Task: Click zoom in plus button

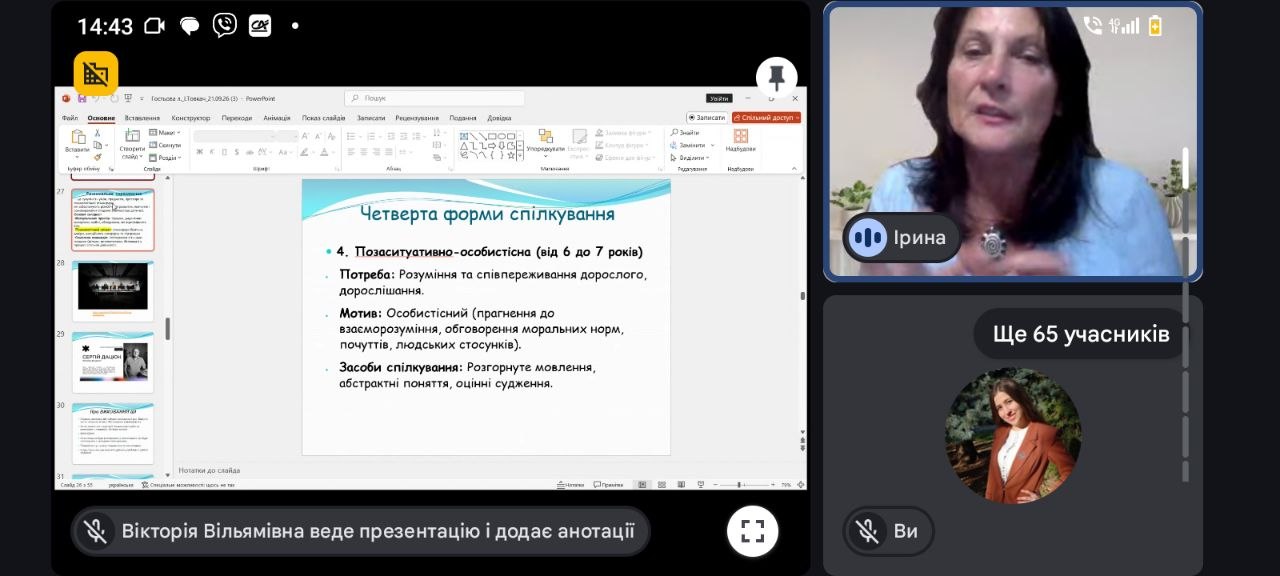Action: tap(773, 484)
